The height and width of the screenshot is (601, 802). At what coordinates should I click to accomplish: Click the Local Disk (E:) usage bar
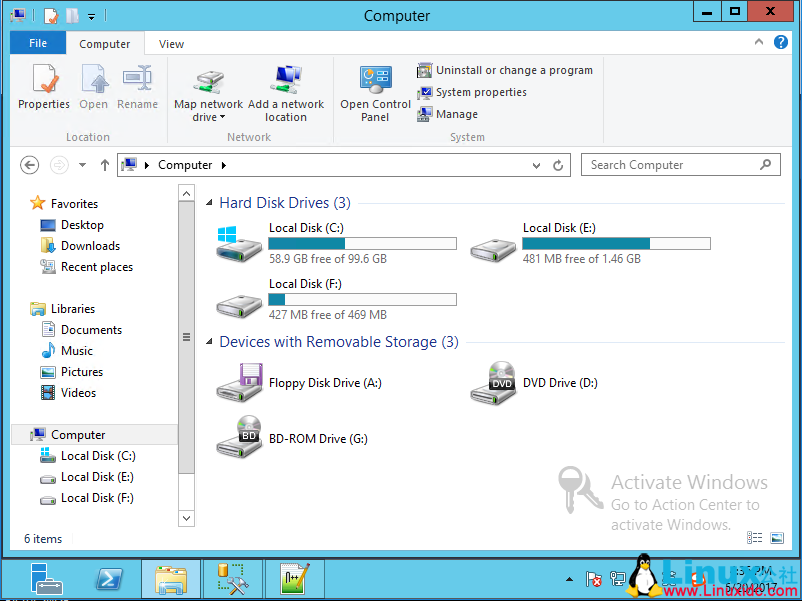click(x=616, y=243)
